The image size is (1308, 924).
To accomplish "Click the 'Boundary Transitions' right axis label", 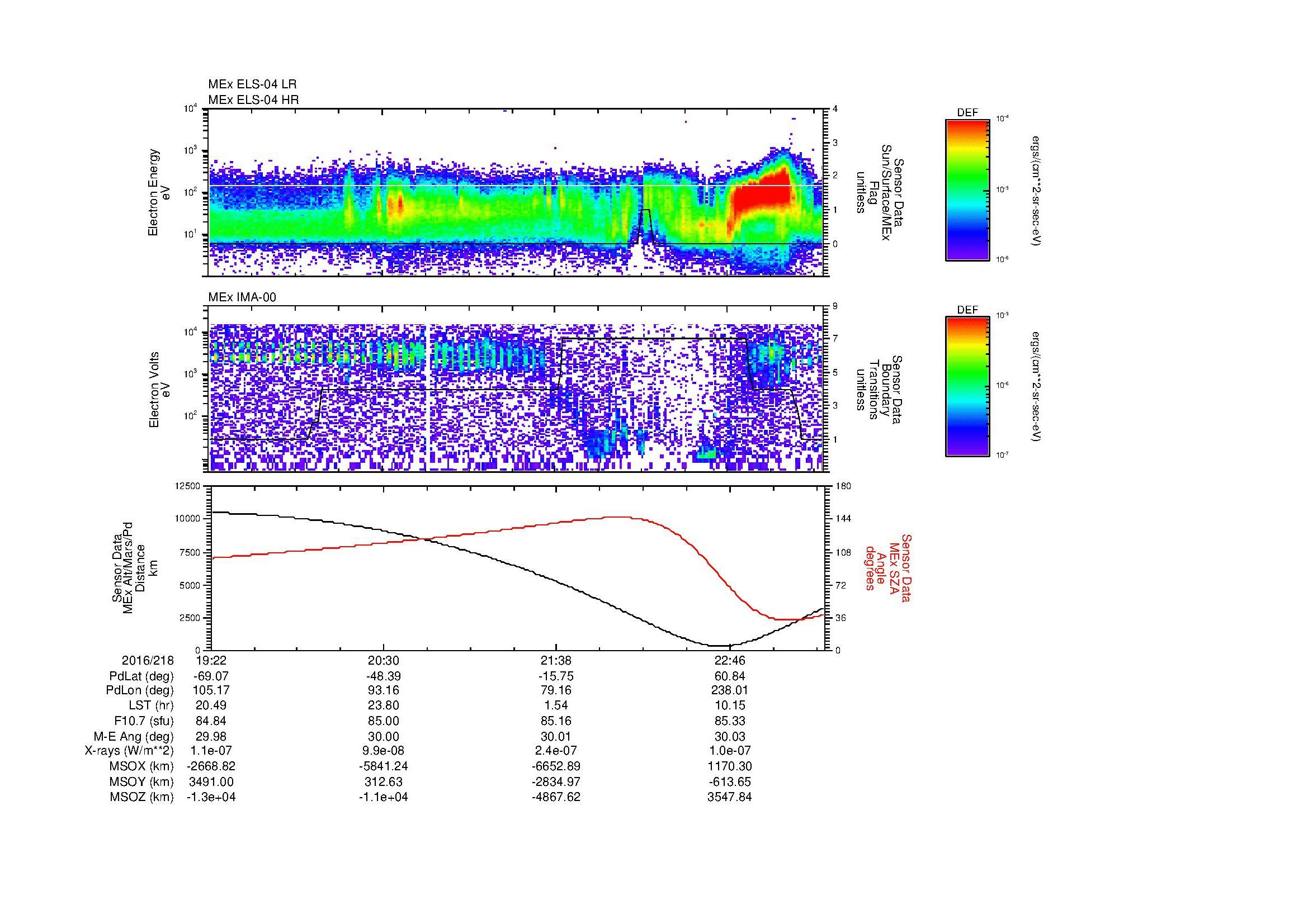I will pyautogui.click(x=879, y=390).
